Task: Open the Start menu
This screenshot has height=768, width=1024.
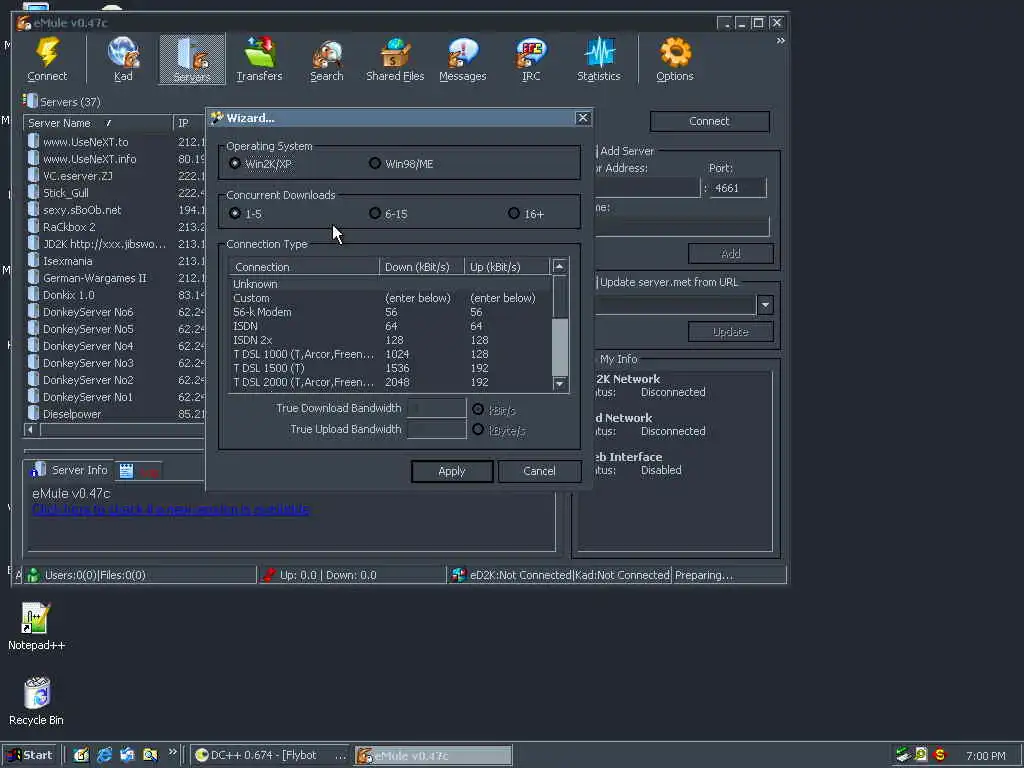Action: tap(30, 755)
